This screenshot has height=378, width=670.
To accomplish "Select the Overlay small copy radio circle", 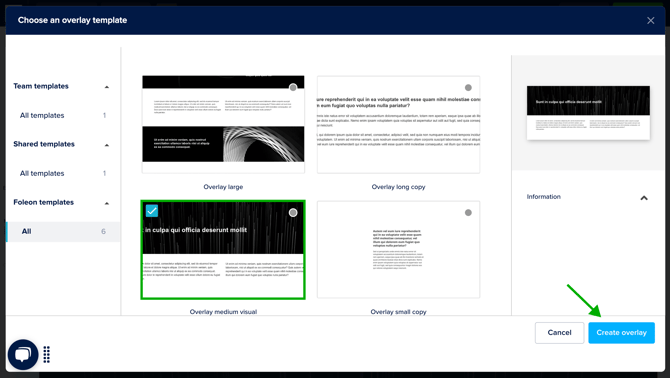I will 468,213.
